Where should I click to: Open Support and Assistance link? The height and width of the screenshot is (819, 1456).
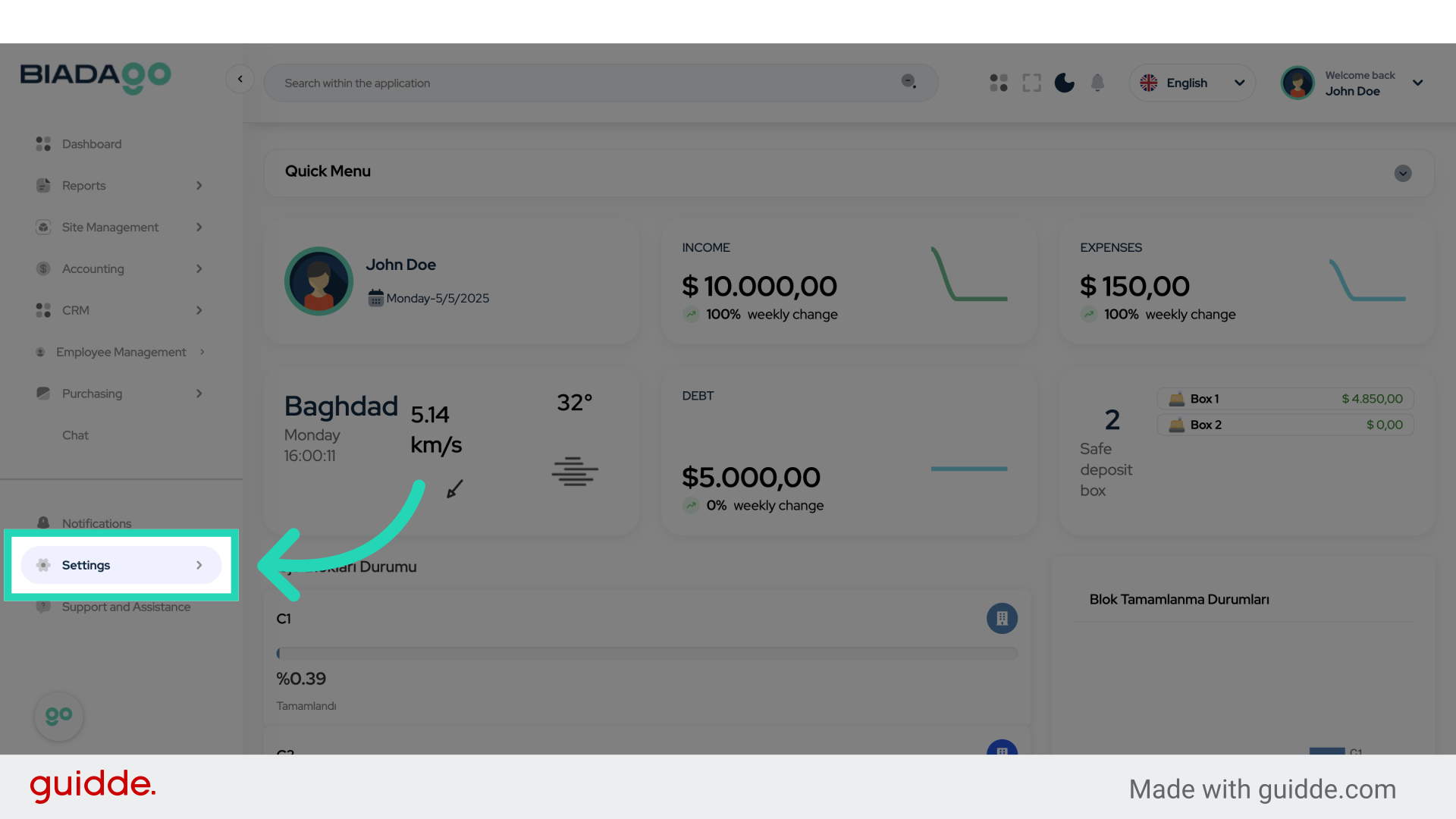coord(126,607)
